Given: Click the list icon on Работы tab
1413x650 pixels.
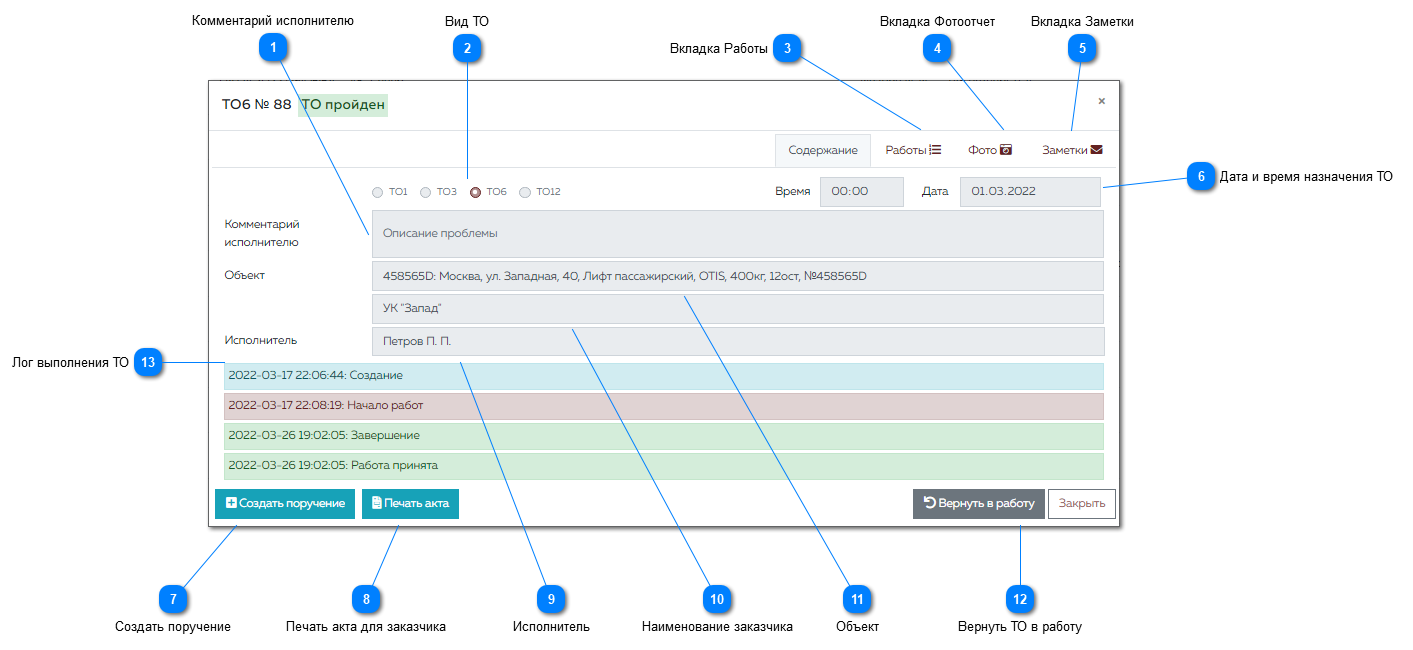Looking at the screenshot, I should point(935,150).
